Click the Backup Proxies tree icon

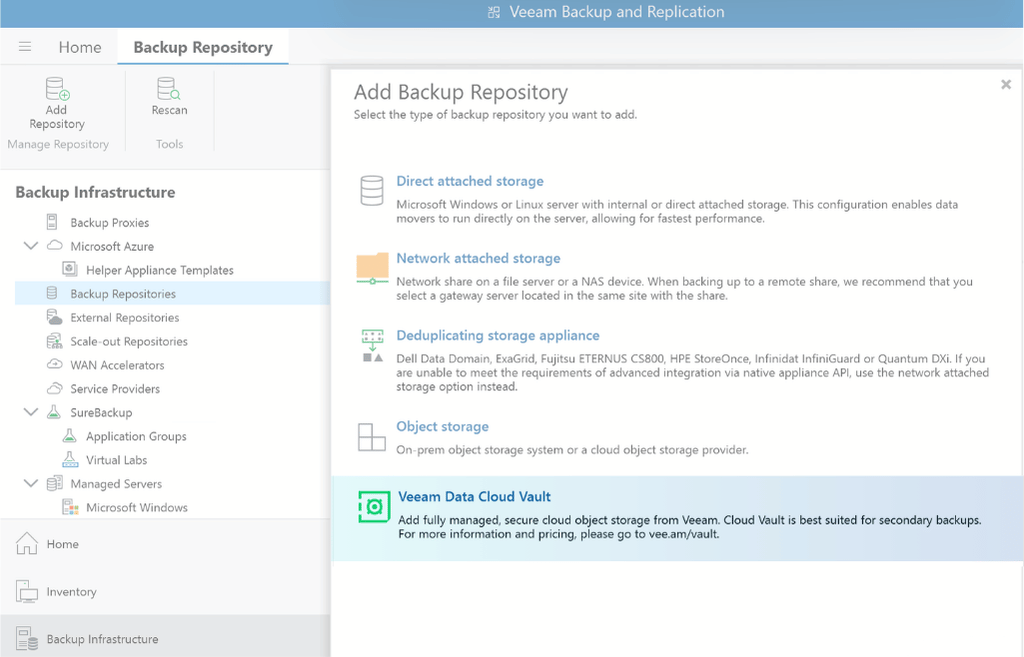52,222
